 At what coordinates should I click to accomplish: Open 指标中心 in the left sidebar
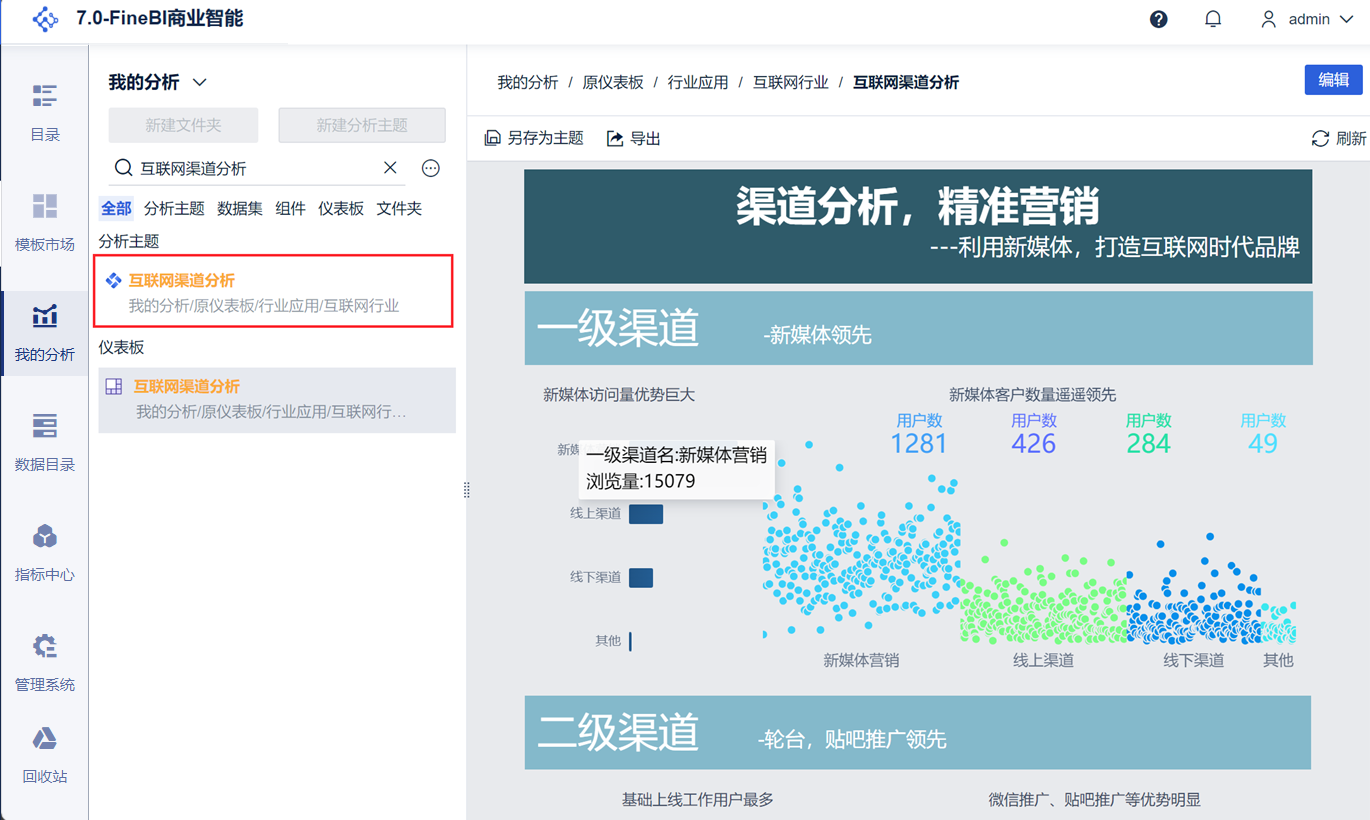tap(45, 552)
